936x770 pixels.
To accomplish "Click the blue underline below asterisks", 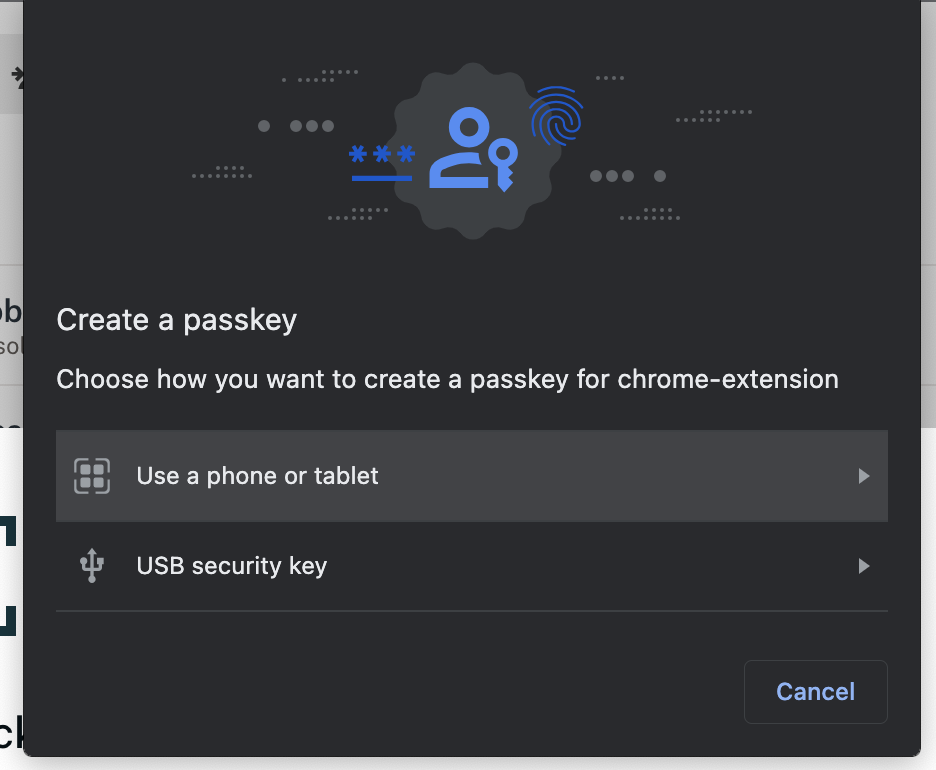I will coord(382,178).
